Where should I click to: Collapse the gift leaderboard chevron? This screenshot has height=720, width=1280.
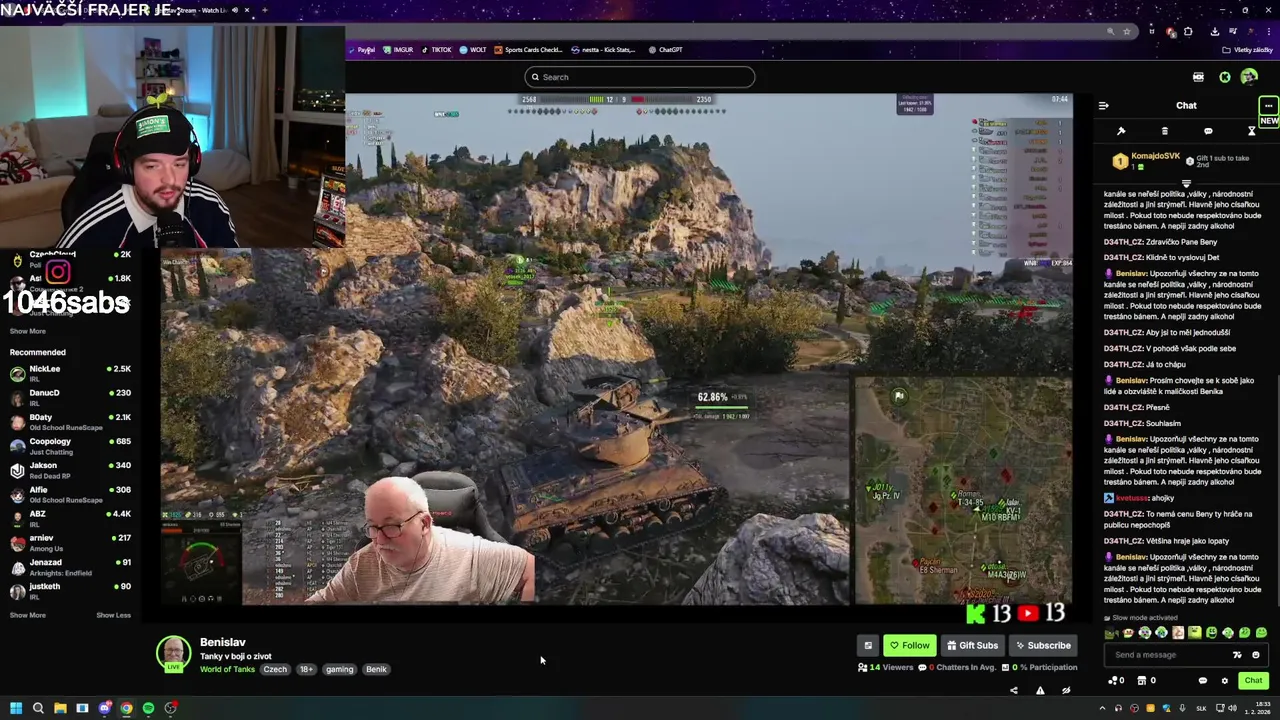click(x=1186, y=184)
